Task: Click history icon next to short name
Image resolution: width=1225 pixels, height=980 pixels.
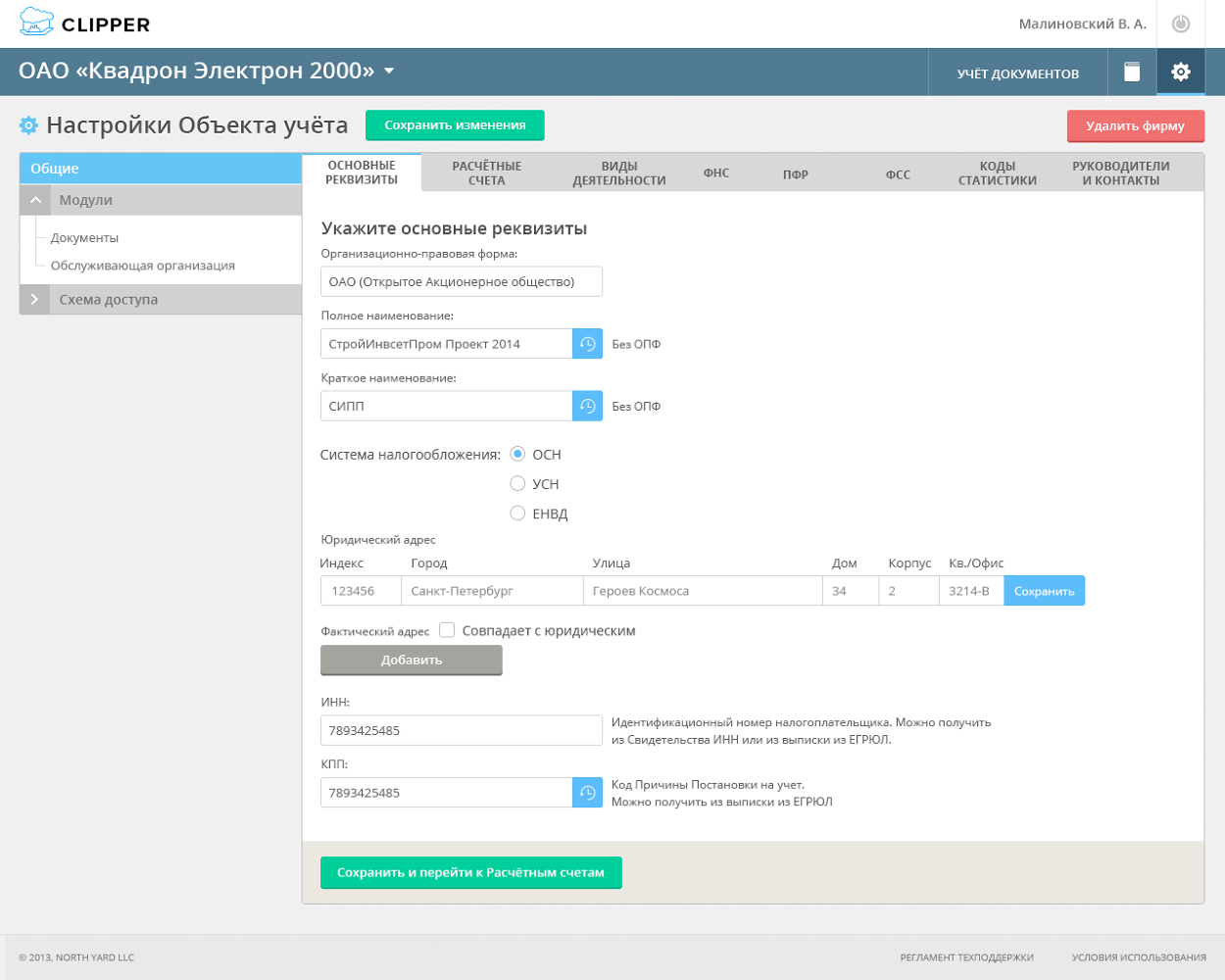Action: 587,406
